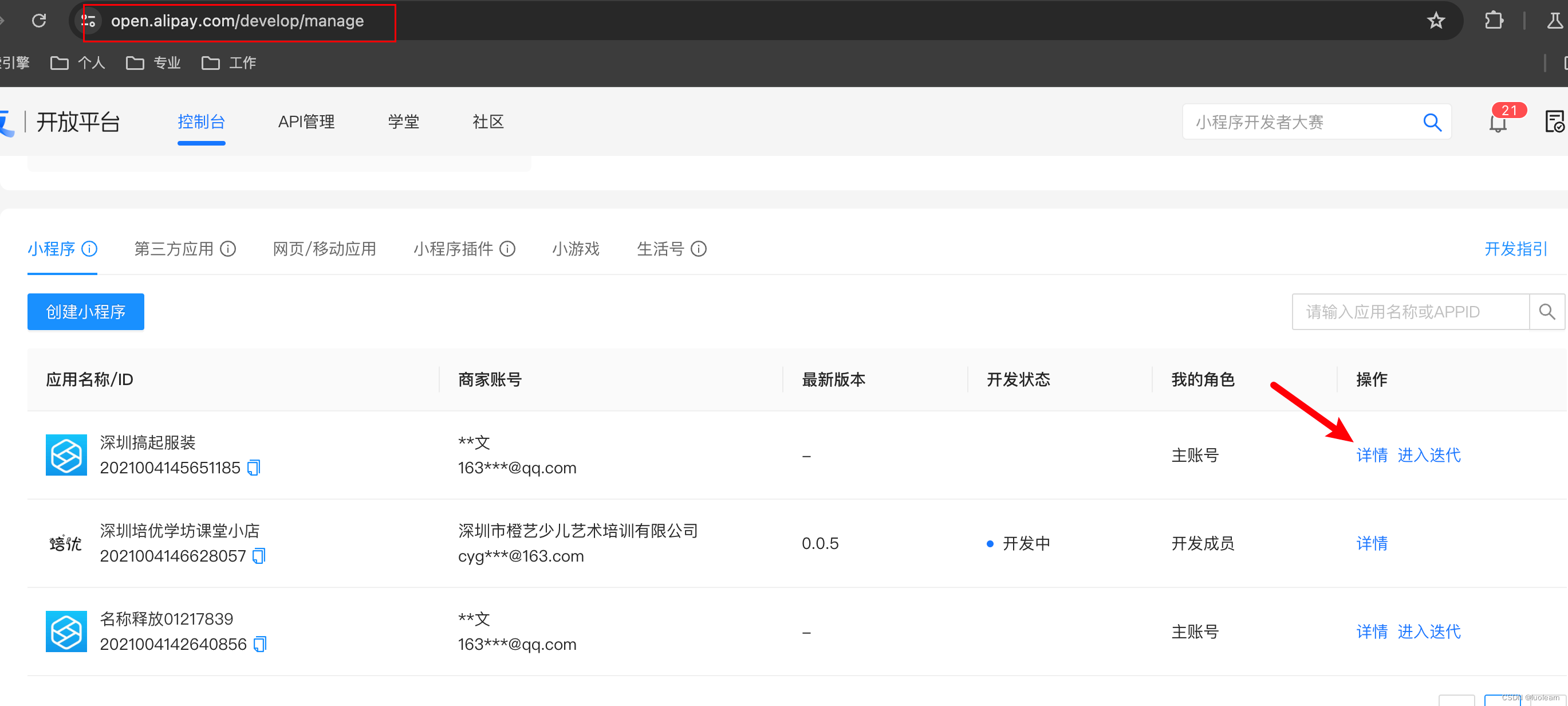Click search button next to APPID field
The width and height of the screenshot is (1568, 706).
point(1547,312)
